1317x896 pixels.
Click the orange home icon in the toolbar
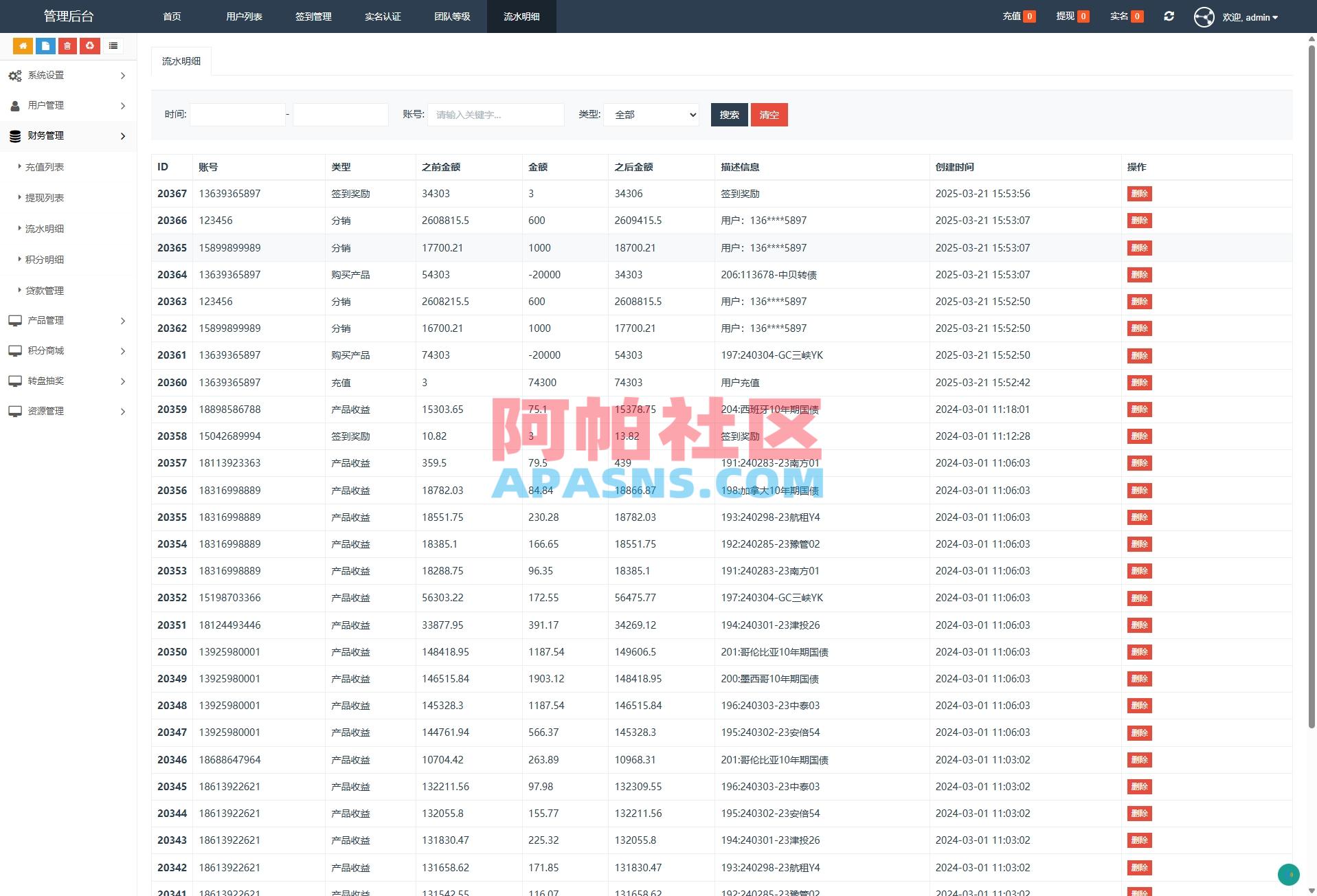23,45
